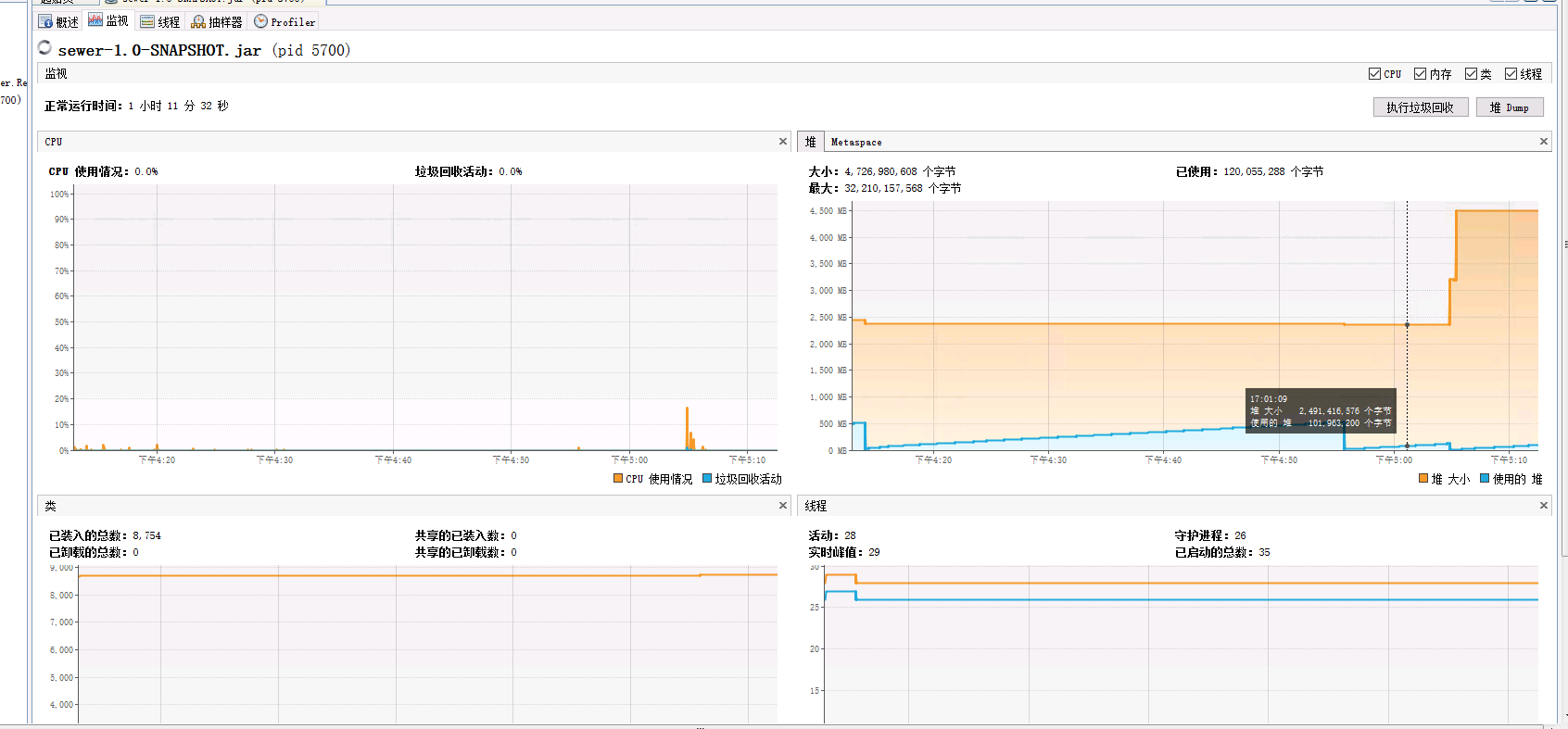Viewport: 1568px width, 729px height.
Task: Click the heap chart tooltip at 17:01:09
Action: tap(1321, 410)
